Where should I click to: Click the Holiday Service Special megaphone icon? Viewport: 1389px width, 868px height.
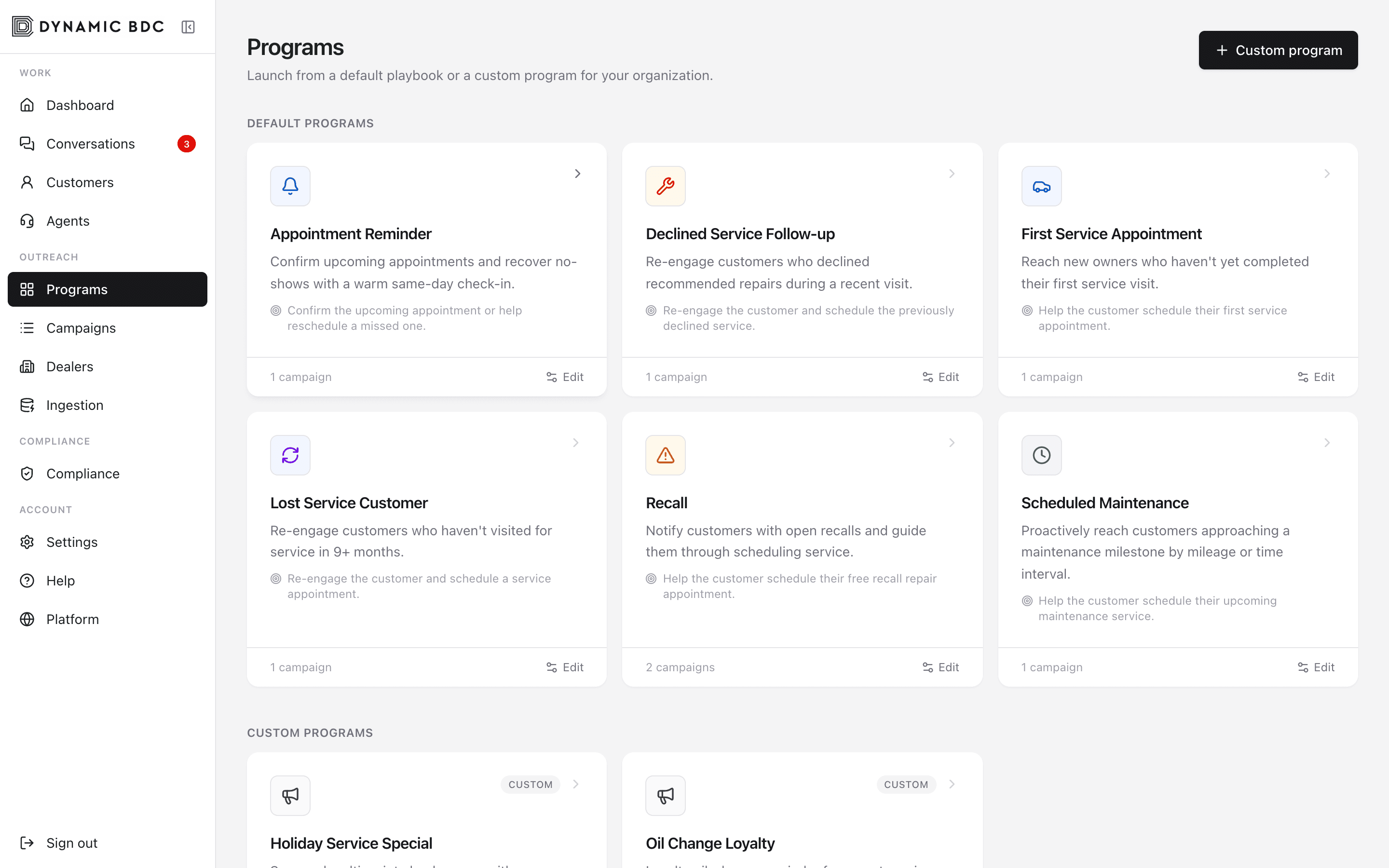(290, 796)
